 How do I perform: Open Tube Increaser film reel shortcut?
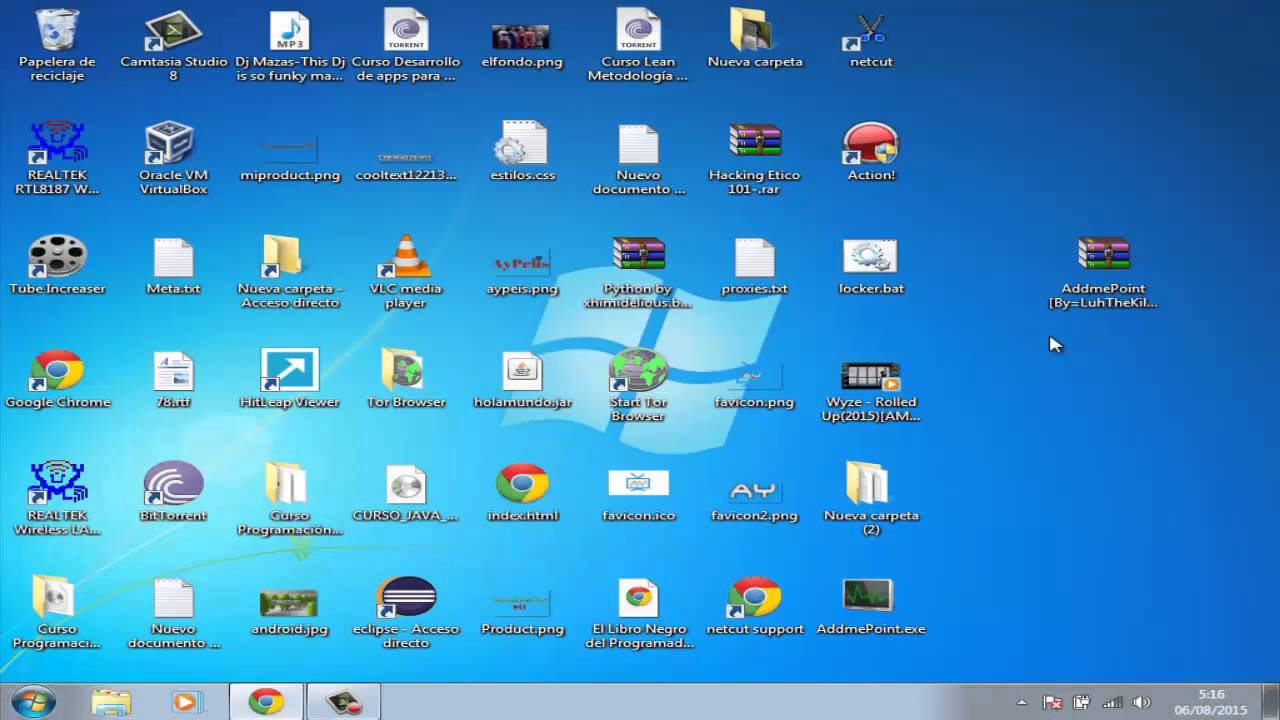pyautogui.click(x=57, y=258)
